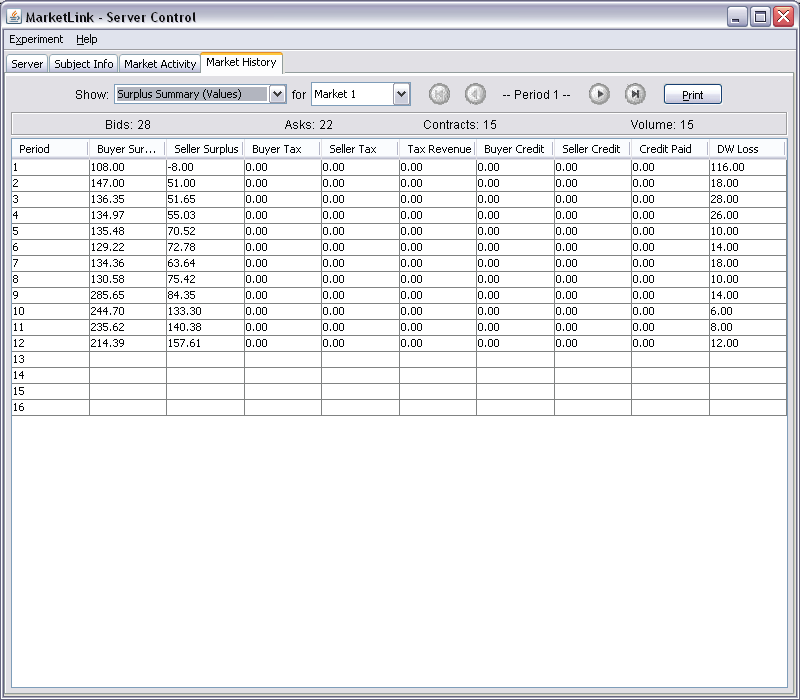Select seller surplus value 75.42

coord(205,279)
